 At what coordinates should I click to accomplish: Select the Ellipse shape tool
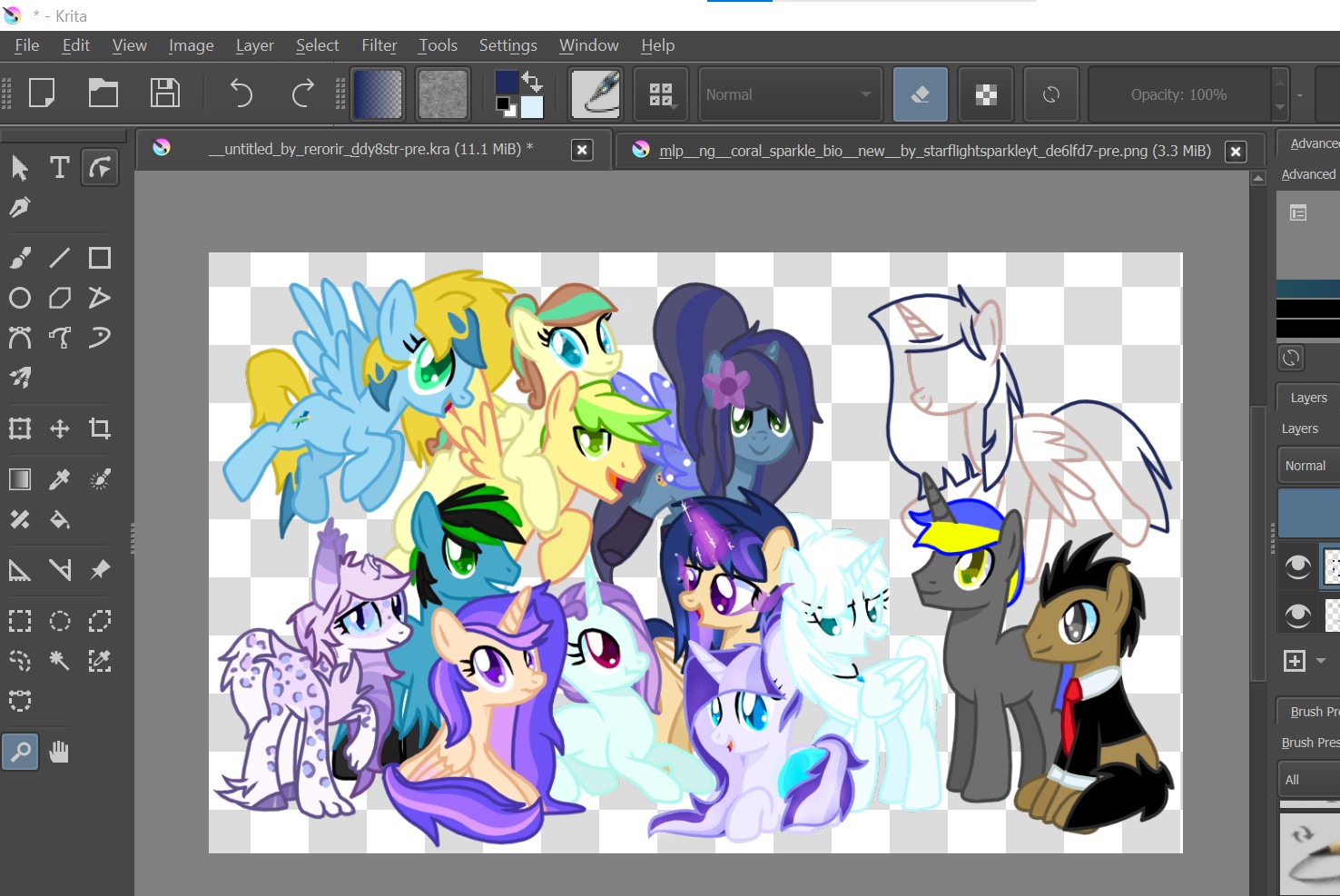[x=20, y=299]
